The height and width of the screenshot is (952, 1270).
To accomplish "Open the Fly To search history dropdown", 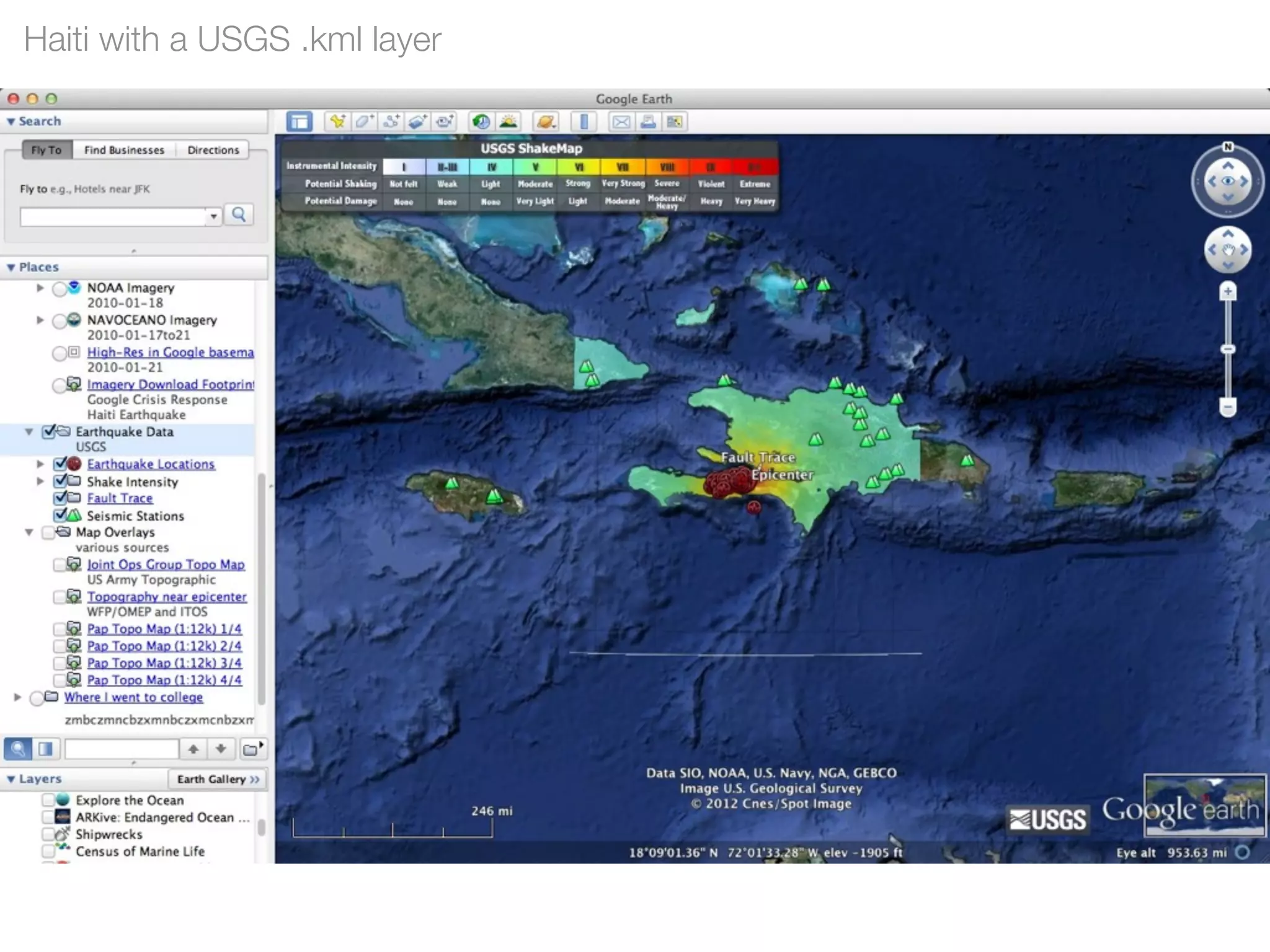I will coord(213,216).
